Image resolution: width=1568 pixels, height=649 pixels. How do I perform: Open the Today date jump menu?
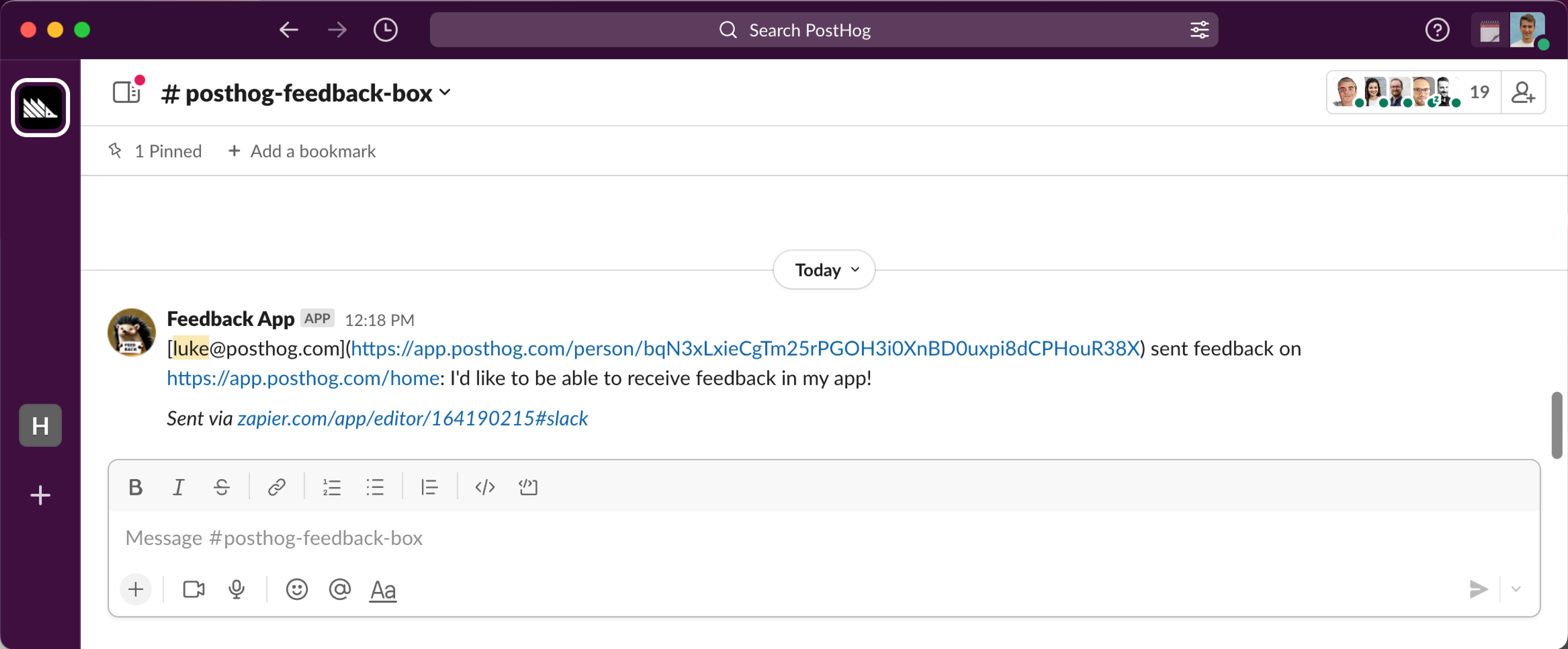tap(824, 270)
